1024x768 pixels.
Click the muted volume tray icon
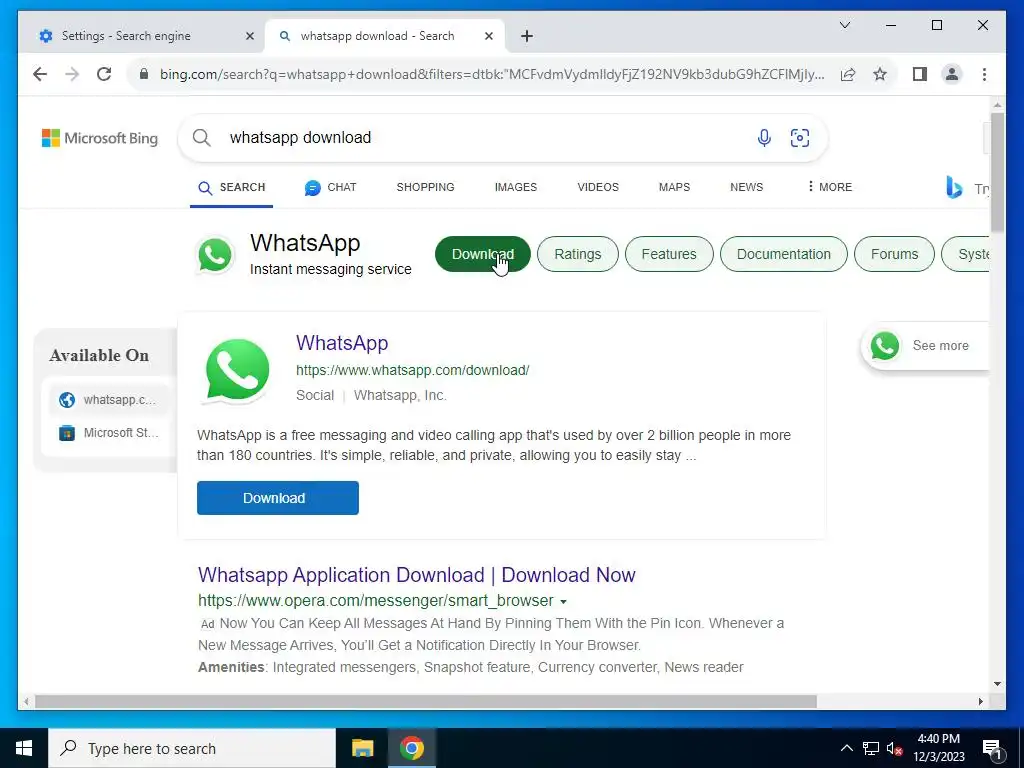pyautogui.click(x=894, y=748)
